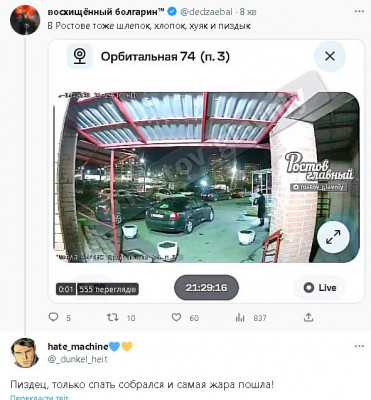Click the 21:29:16 timestamp pill
The height and width of the screenshot is (400, 371).
click(206, 287)
